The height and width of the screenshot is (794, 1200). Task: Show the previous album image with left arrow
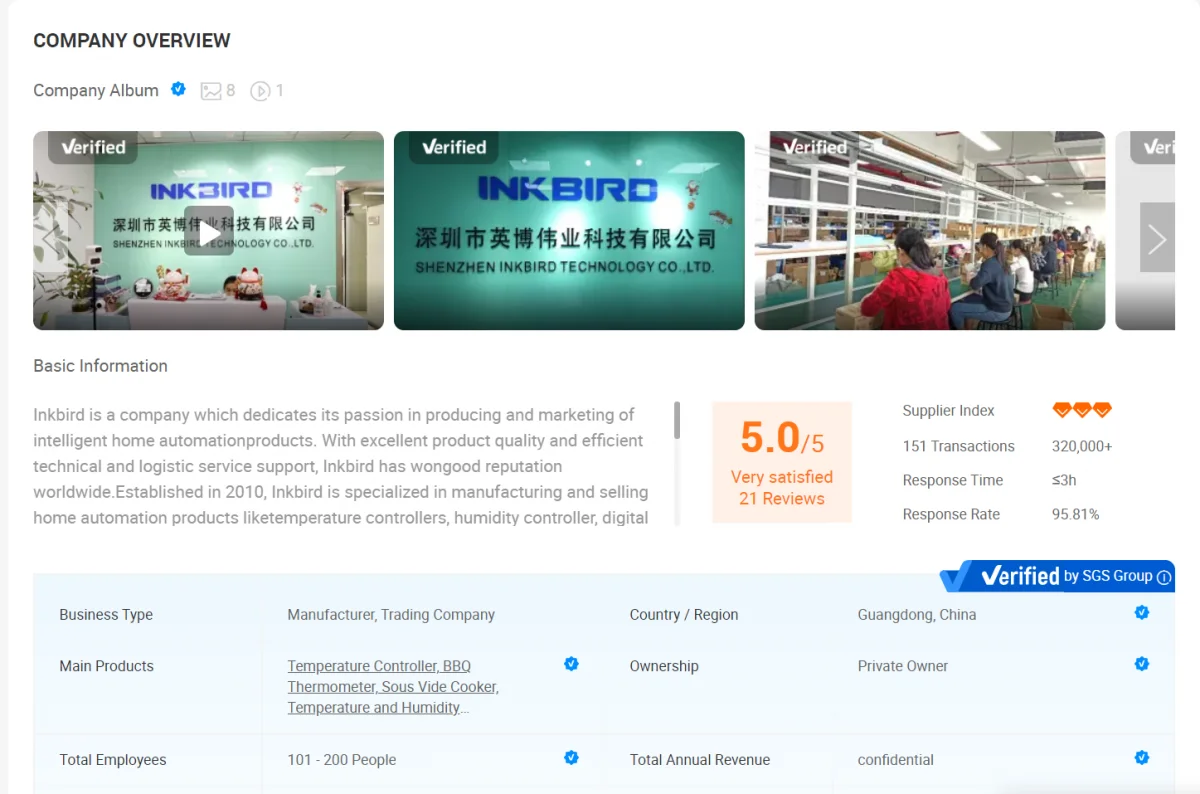point(51,238)
